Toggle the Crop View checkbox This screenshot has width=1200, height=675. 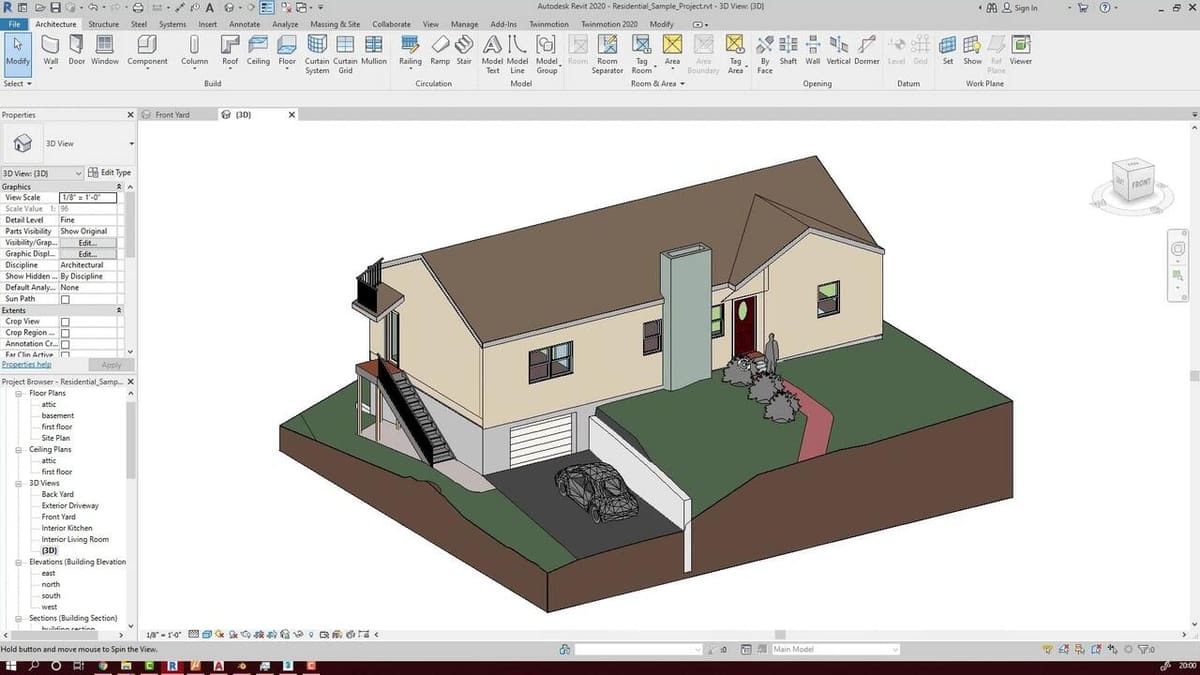tap(65, 322)
